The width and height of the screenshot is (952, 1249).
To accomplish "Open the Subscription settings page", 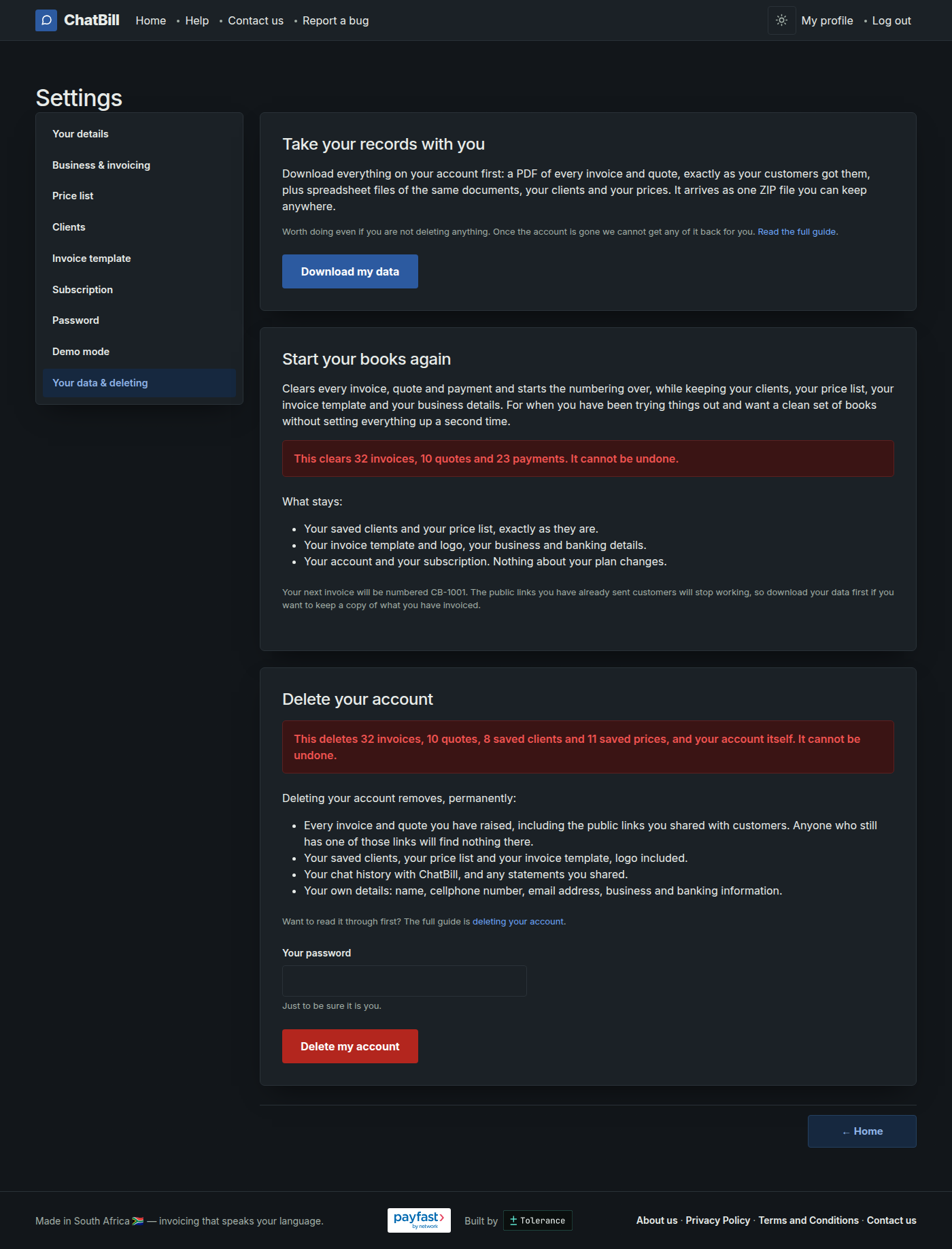I will 139,290.
